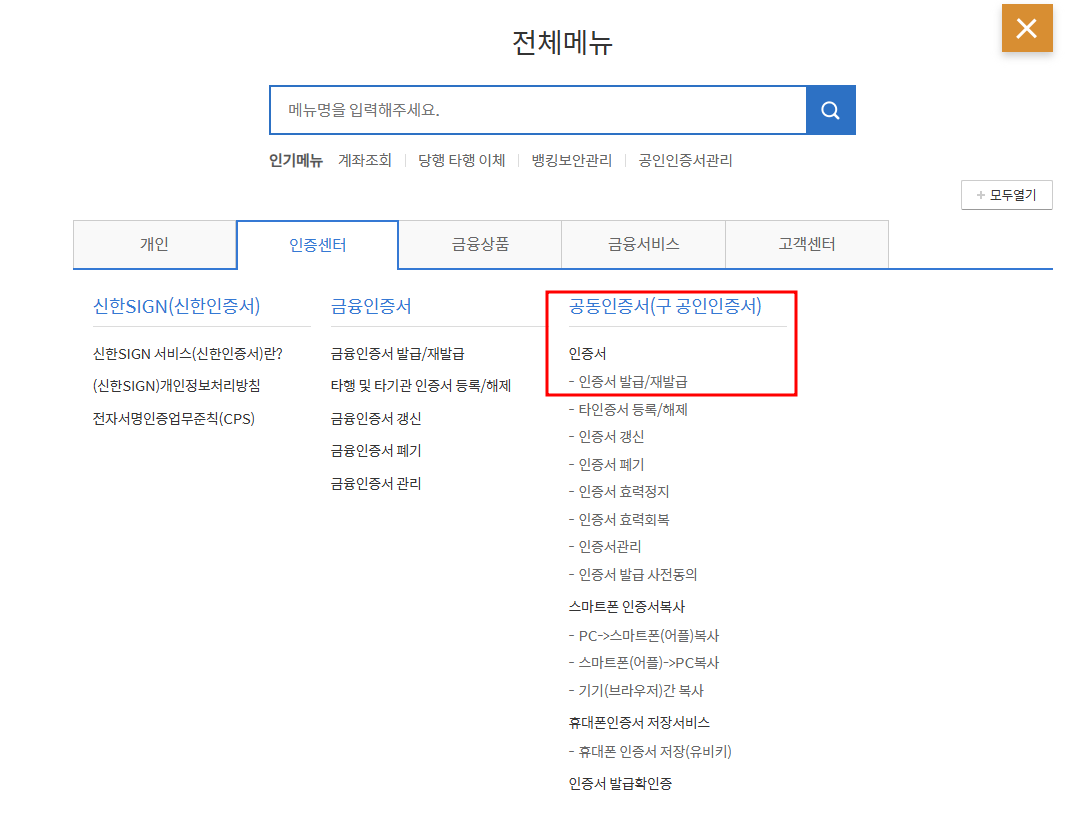Viewport: 1088px width, 832px height.
Task: Select - 타인증서 등록/해제
Action: point(629,409)
